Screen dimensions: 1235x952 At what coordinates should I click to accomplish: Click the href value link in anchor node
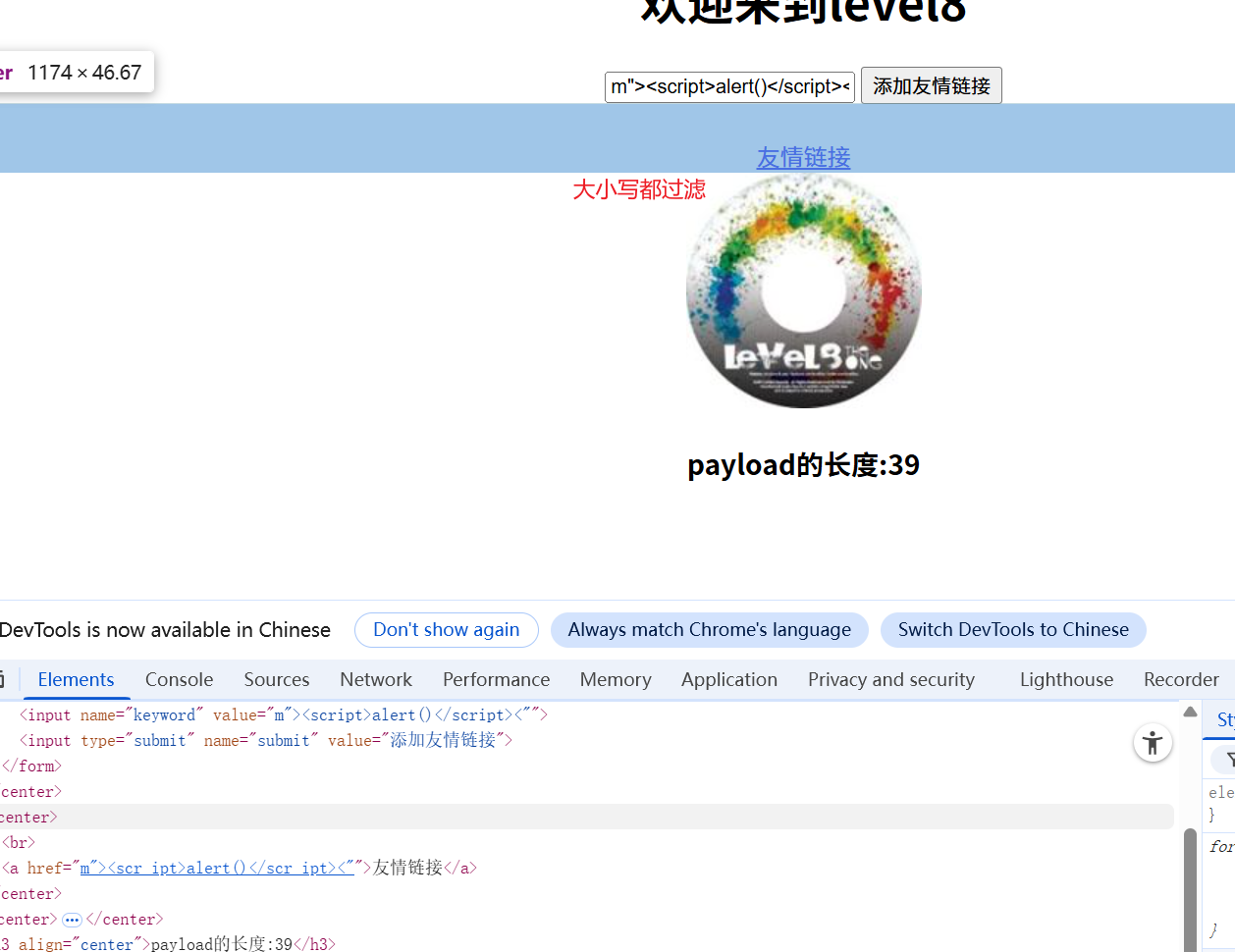[217, 868]
